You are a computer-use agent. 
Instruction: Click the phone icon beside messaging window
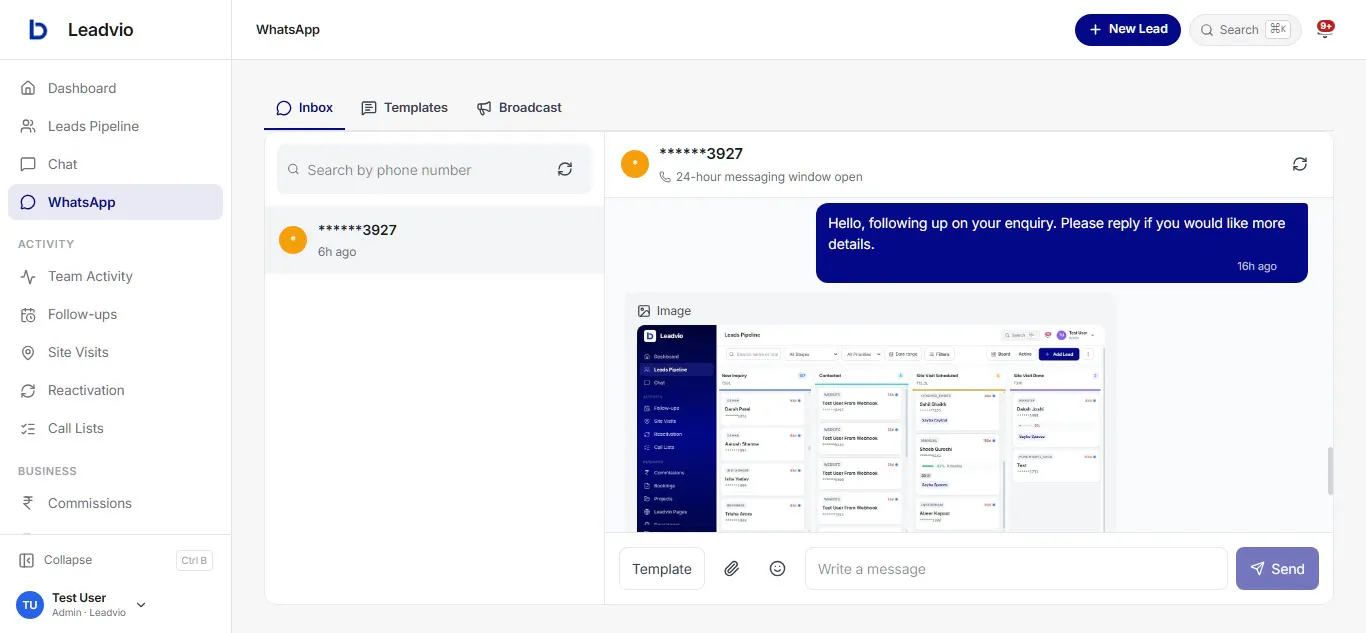tap(665, 177)
